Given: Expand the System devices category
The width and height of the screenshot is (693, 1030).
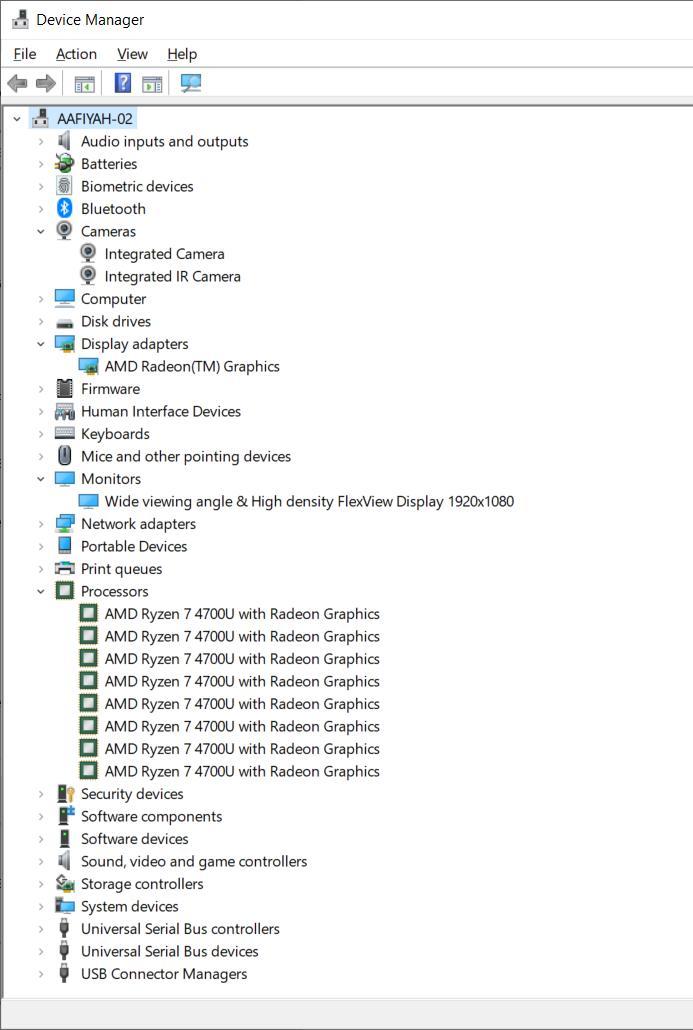Looking at the screenshot, I should pyautogui.click(x=41, y=907).
